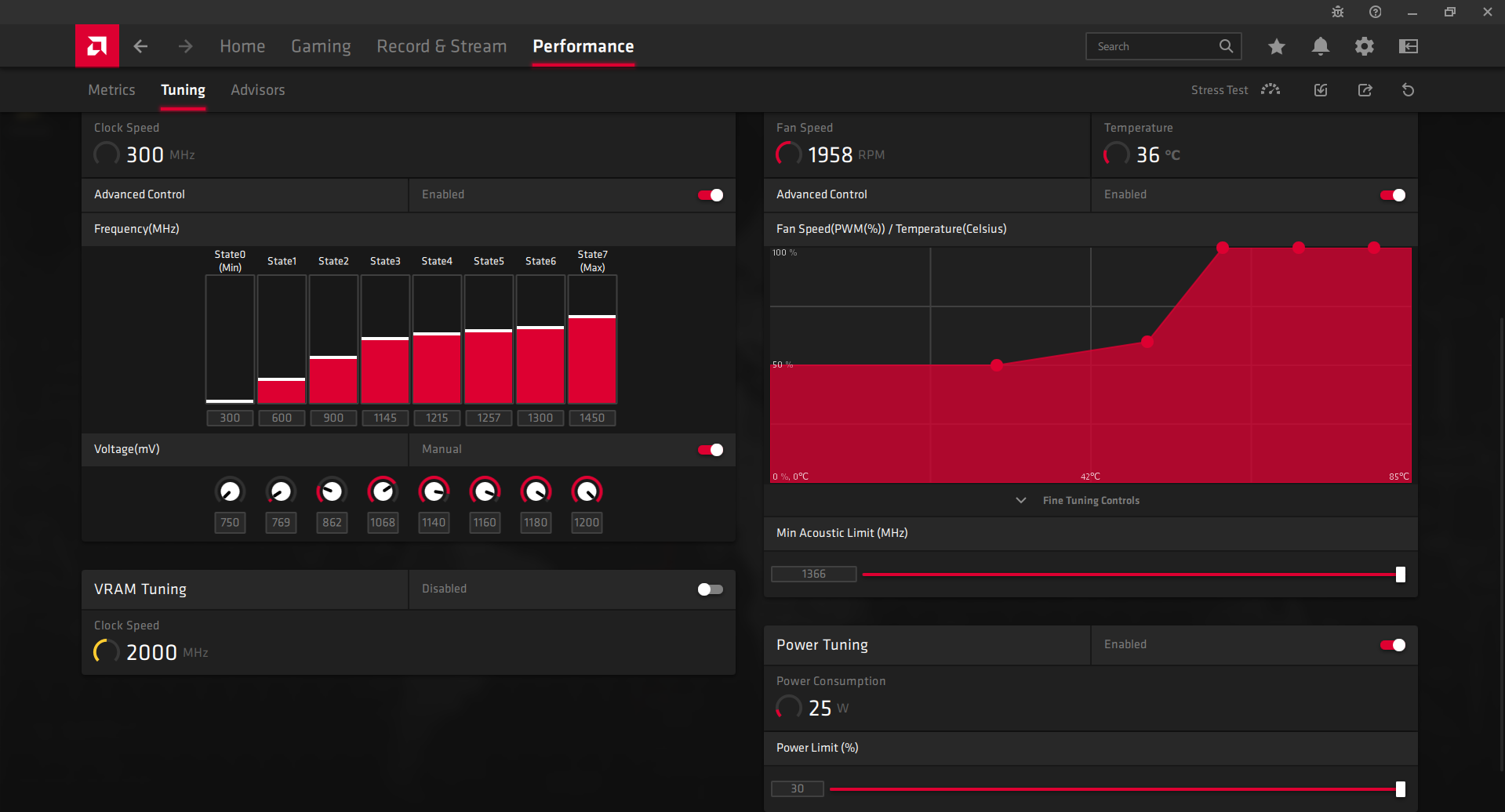The width and height of the screenshot is (1505, 812).
Task: Open the bug report tool icon
Action: [x=1338, y=12]
